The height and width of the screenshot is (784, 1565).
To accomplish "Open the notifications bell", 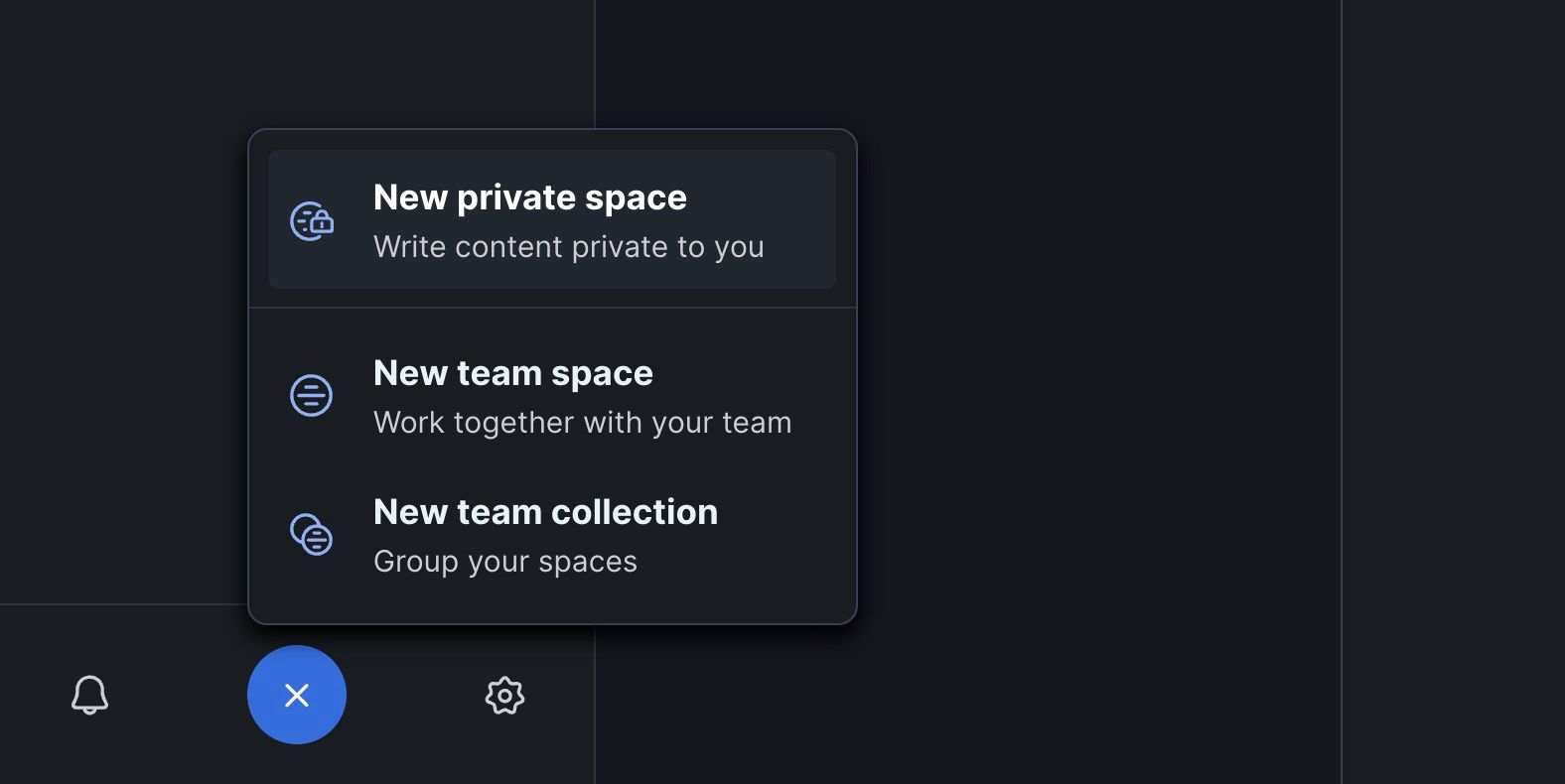I will point(89,695).
